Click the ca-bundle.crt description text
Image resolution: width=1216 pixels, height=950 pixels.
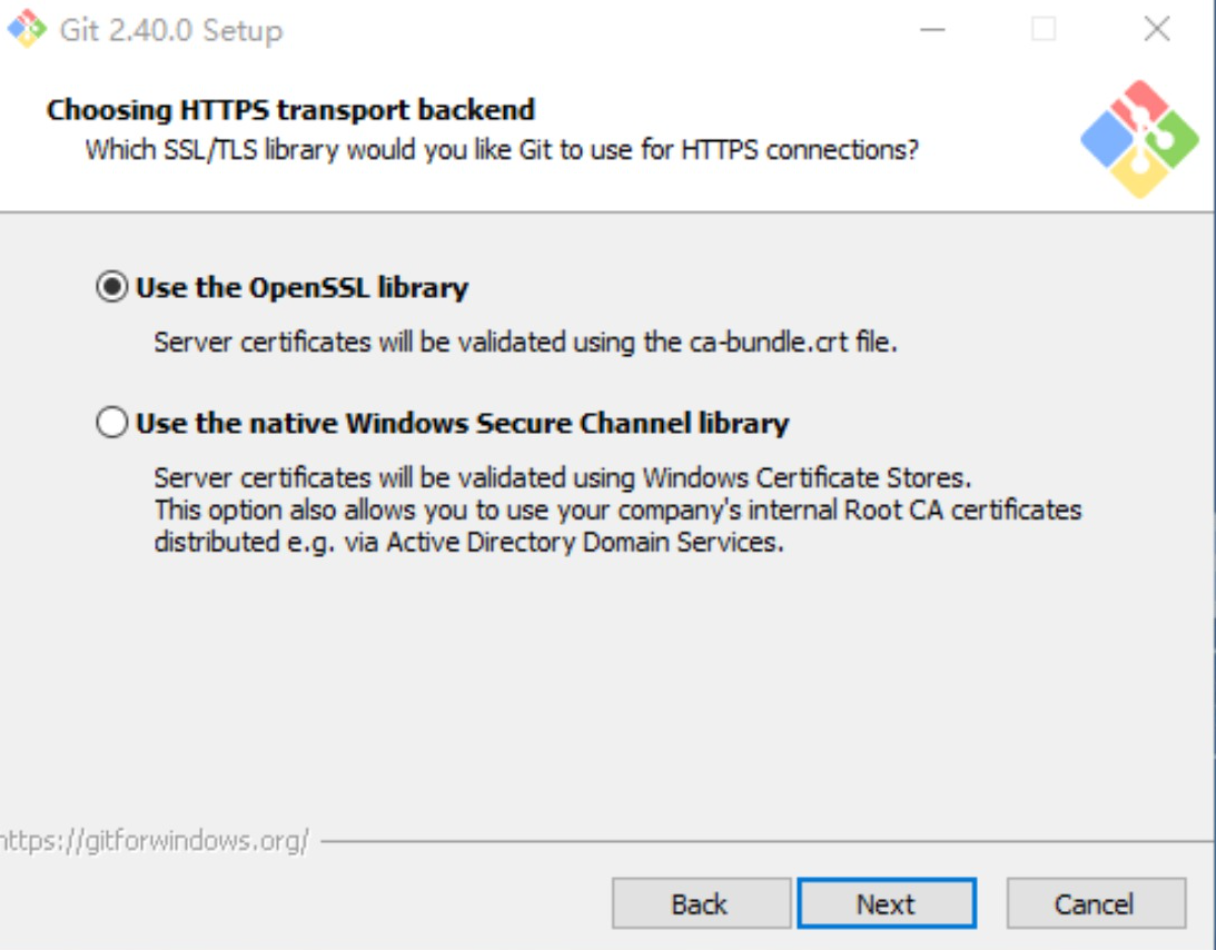click(x=526, y=342)
